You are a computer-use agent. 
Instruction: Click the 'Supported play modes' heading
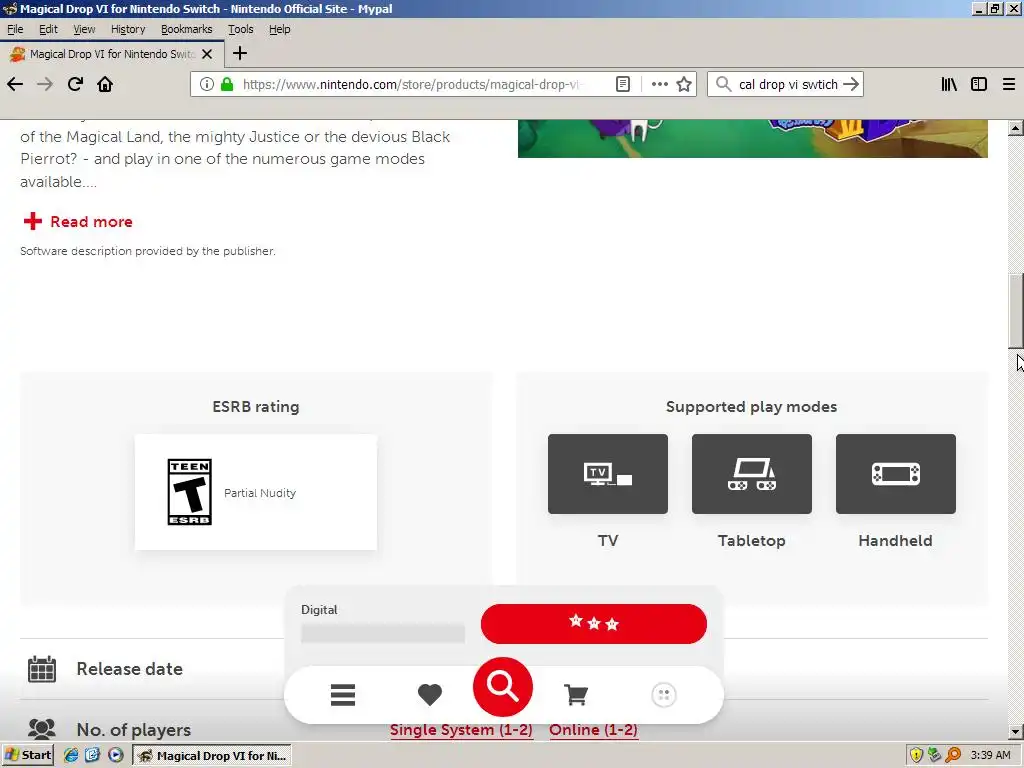click(751, 407)
